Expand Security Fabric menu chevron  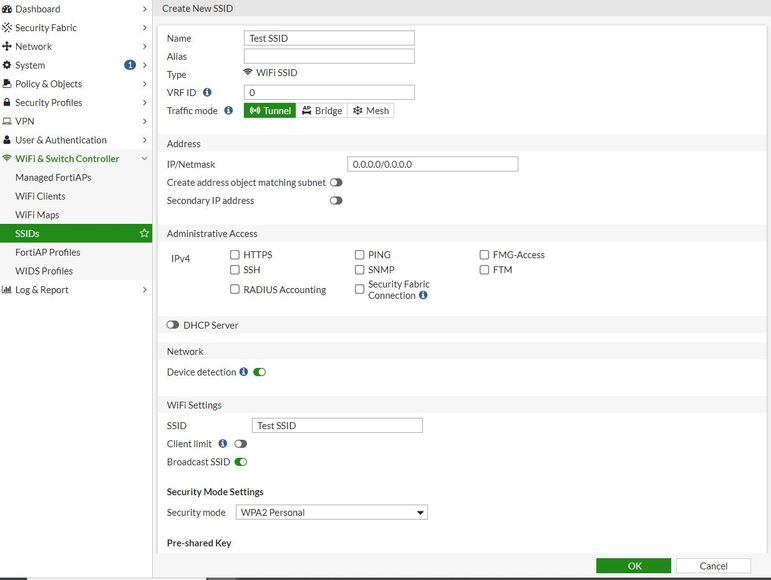click(x=145, y=28)
